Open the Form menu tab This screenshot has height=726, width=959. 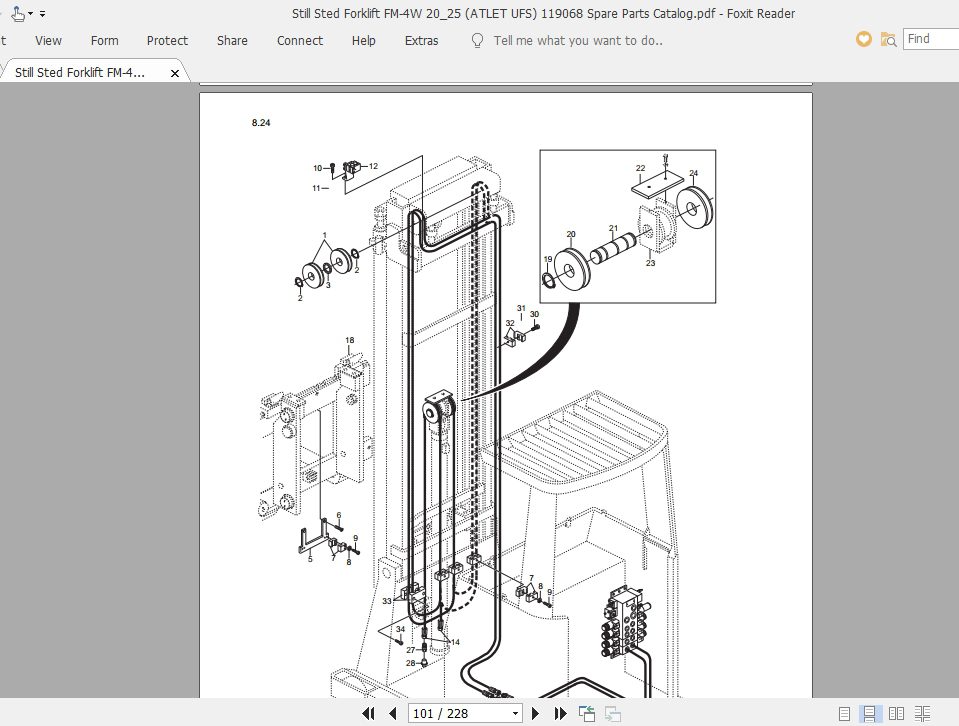(x=105, y=40)
